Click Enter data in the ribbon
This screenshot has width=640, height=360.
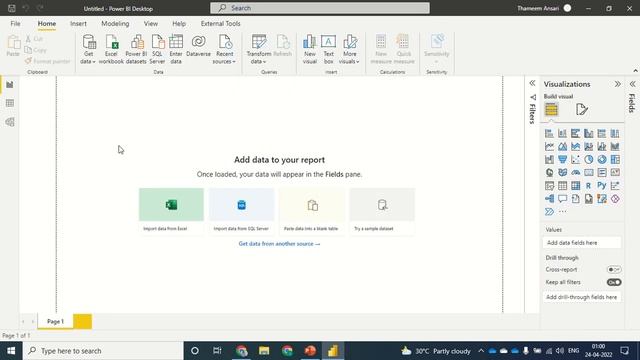click(176, 49)
